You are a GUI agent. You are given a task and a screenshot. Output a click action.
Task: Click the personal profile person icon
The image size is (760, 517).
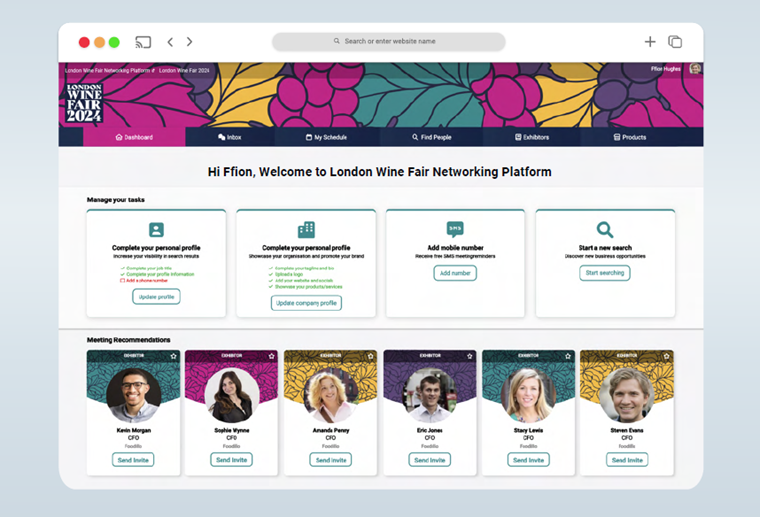point(156,229)
